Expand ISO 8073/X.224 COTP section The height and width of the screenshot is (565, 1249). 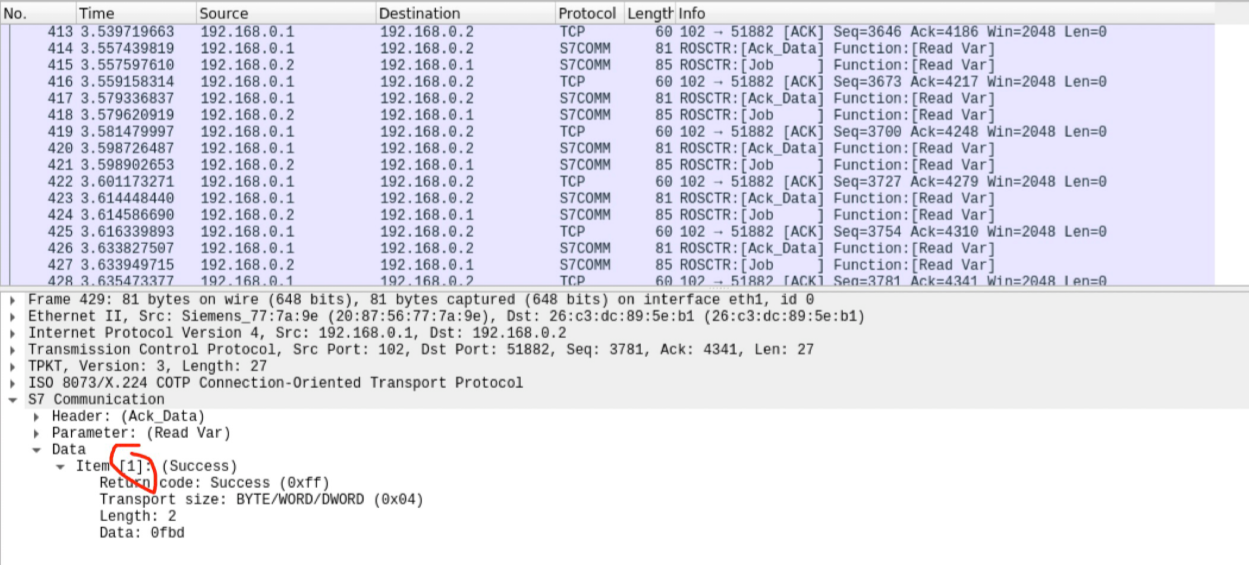[x=13, y=383]
